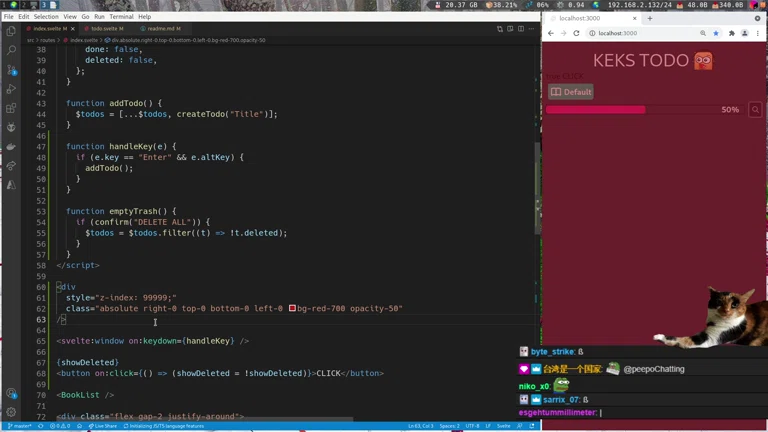Change encoding via UTF-8 indicator
768x432 pixels.
point(472,426)
